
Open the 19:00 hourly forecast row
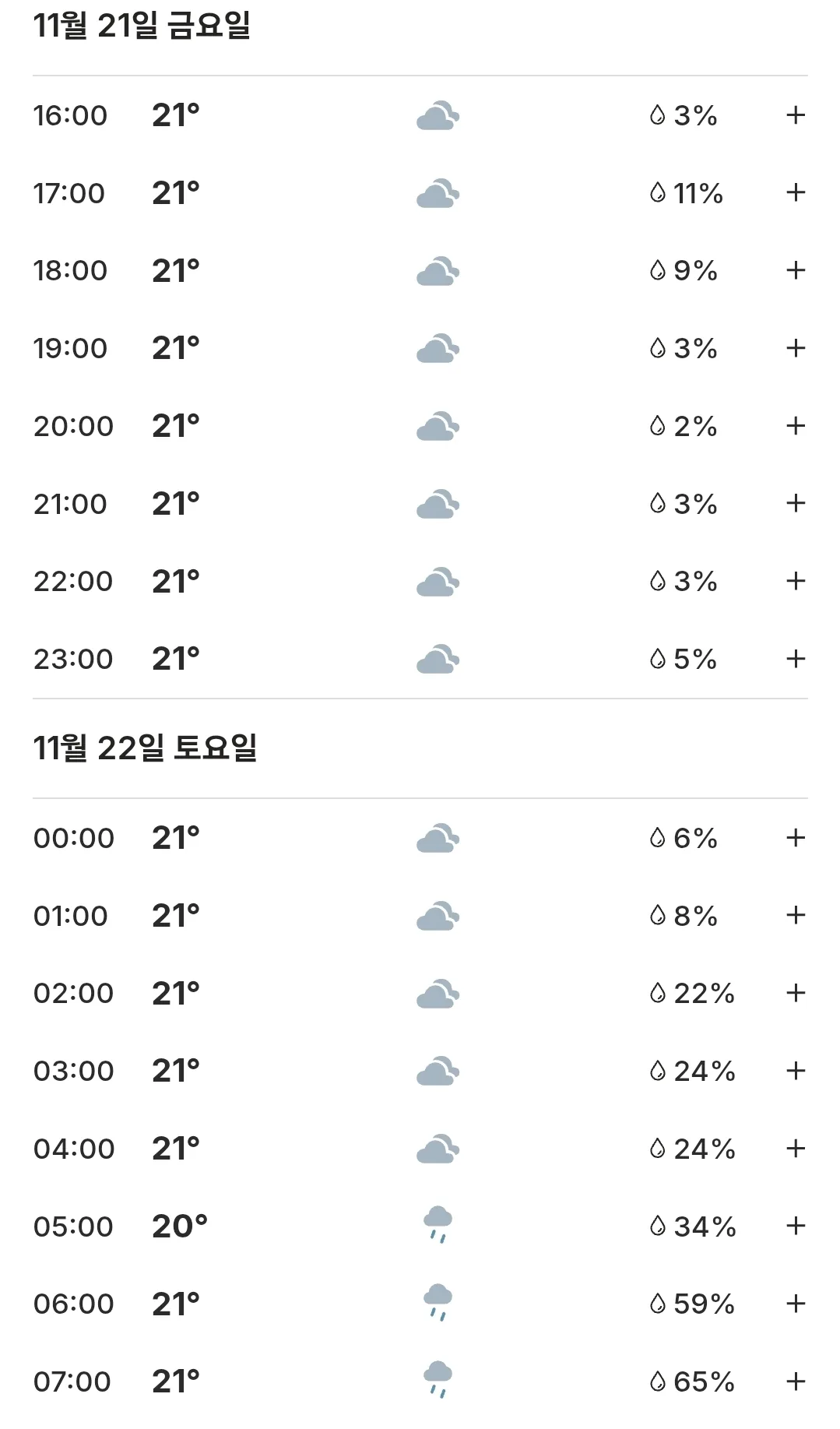tap(420, 348)
